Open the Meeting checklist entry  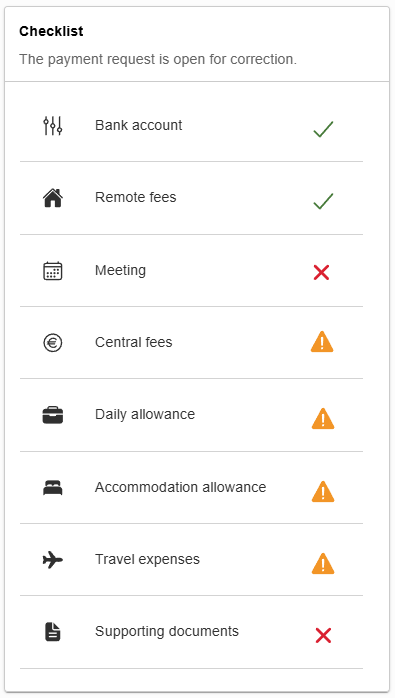(x=191, y=271)
